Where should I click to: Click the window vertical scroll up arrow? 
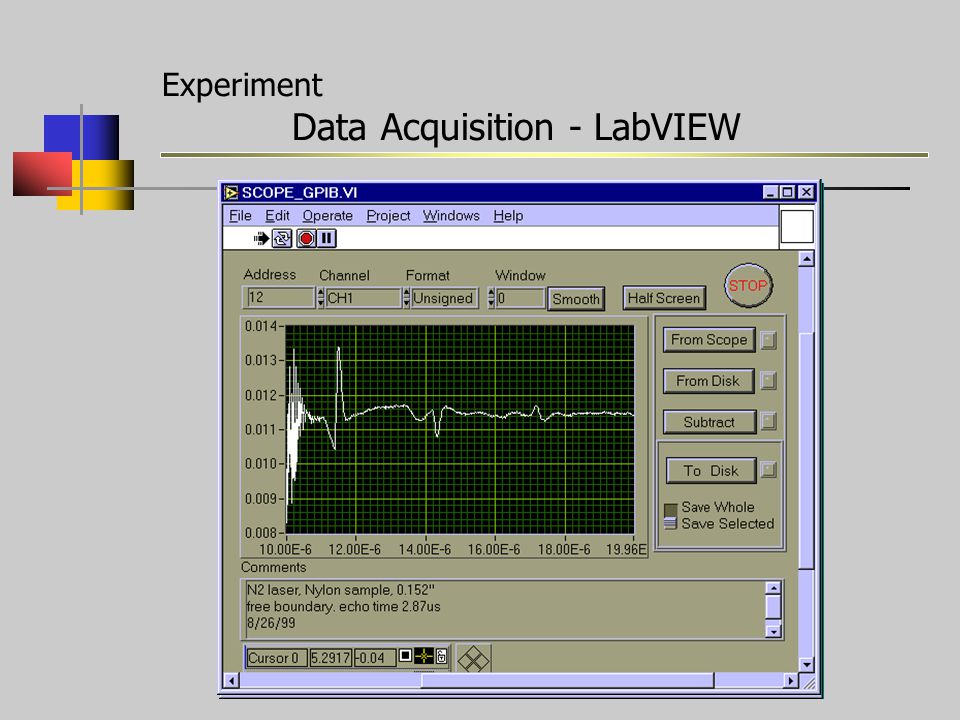point(806,259)
